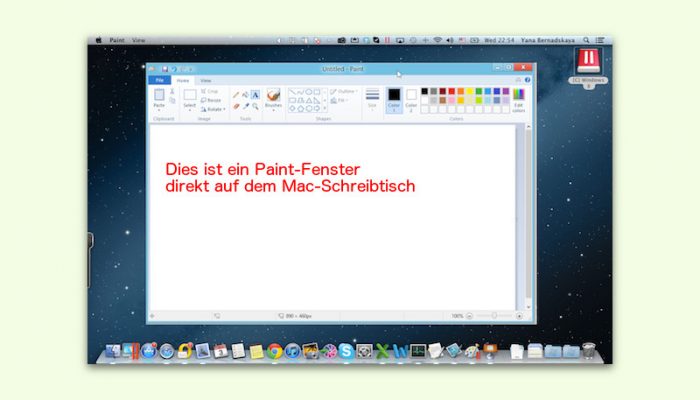Open the Apple menu
The height and width of the screenshot is (400, 700).
(x=98, y=40)
